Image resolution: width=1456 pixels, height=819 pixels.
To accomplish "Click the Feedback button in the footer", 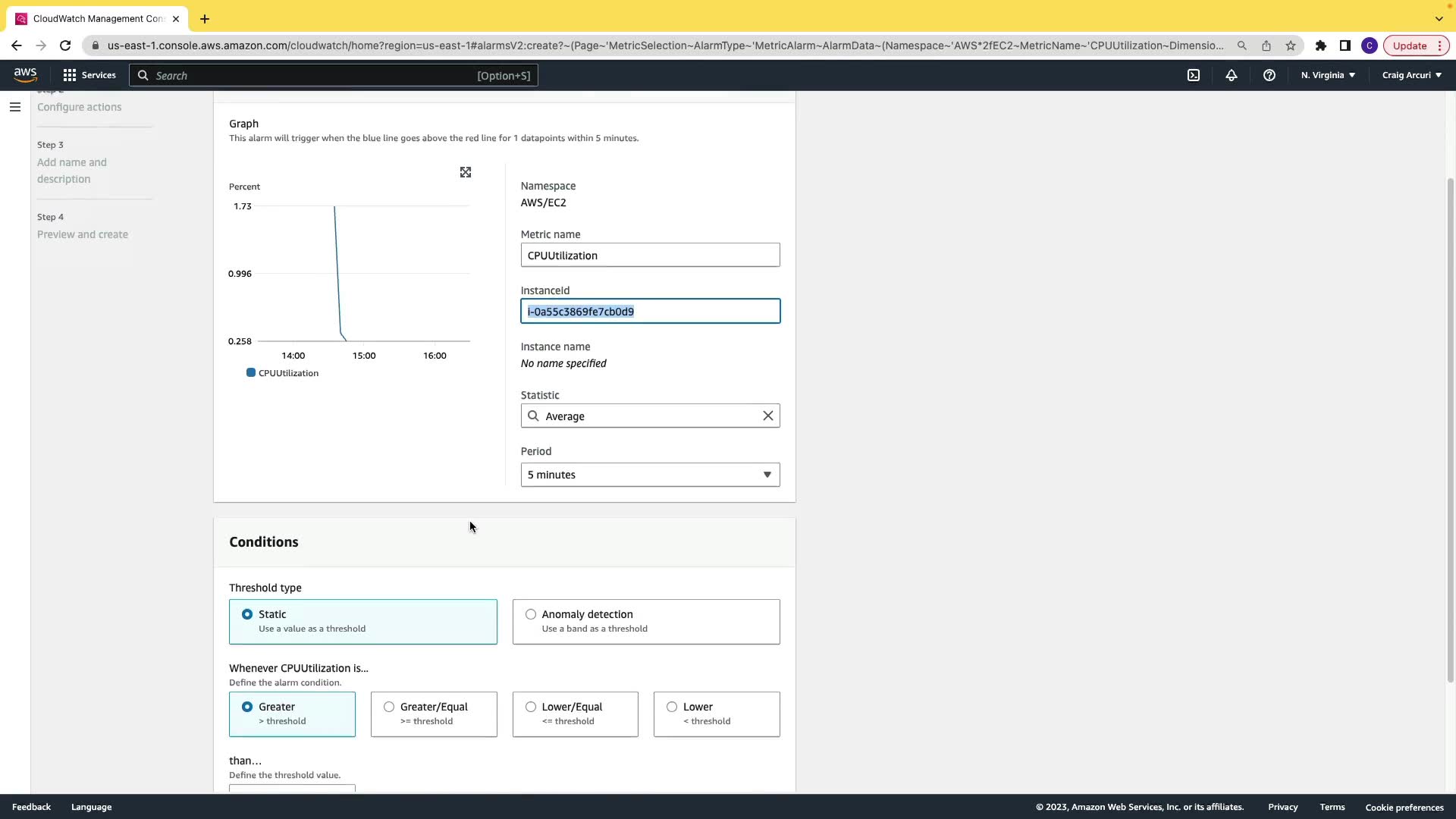I will click(31, 807).
